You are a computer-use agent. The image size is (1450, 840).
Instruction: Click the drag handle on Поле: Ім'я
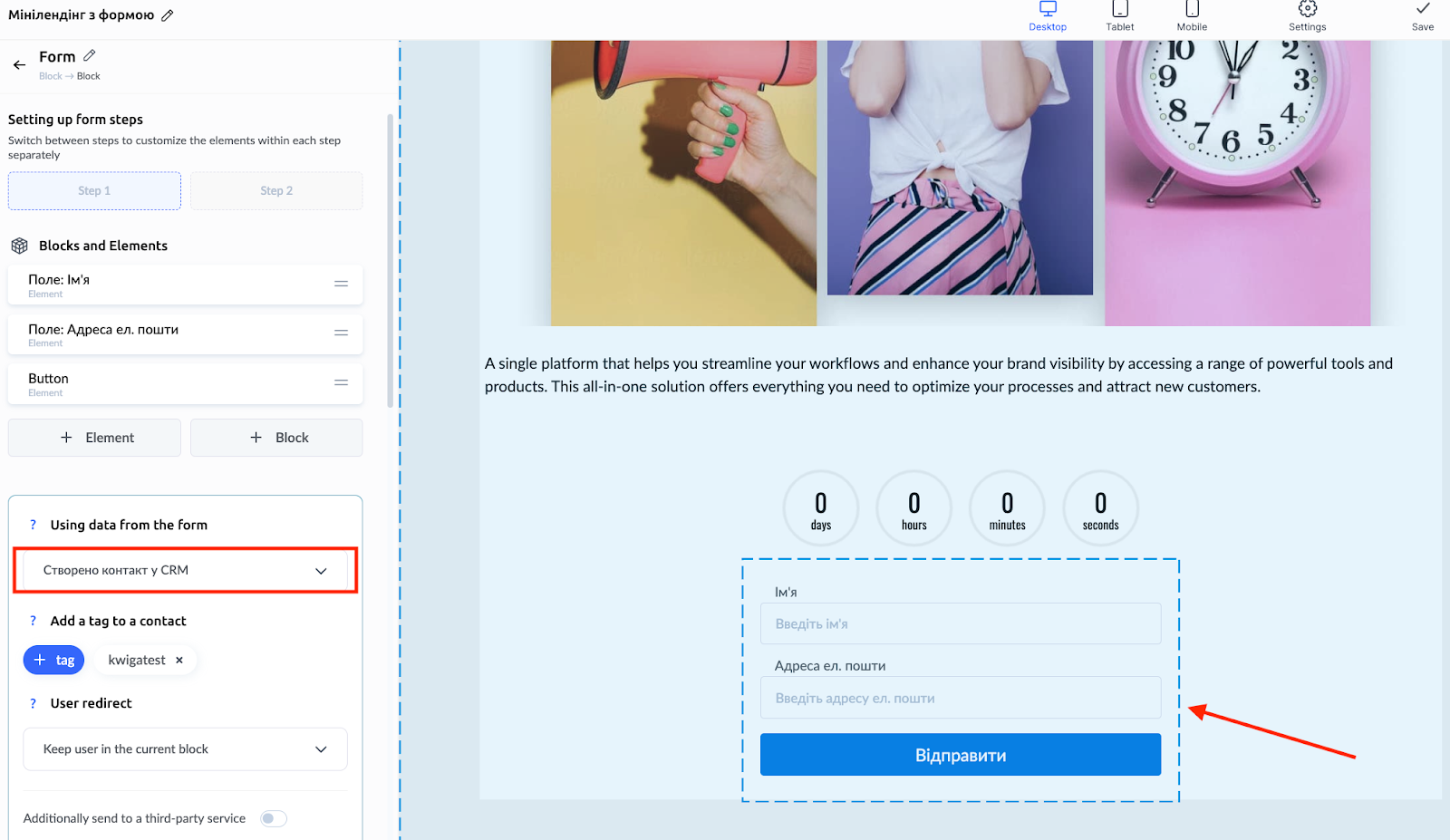click(341, 285)
